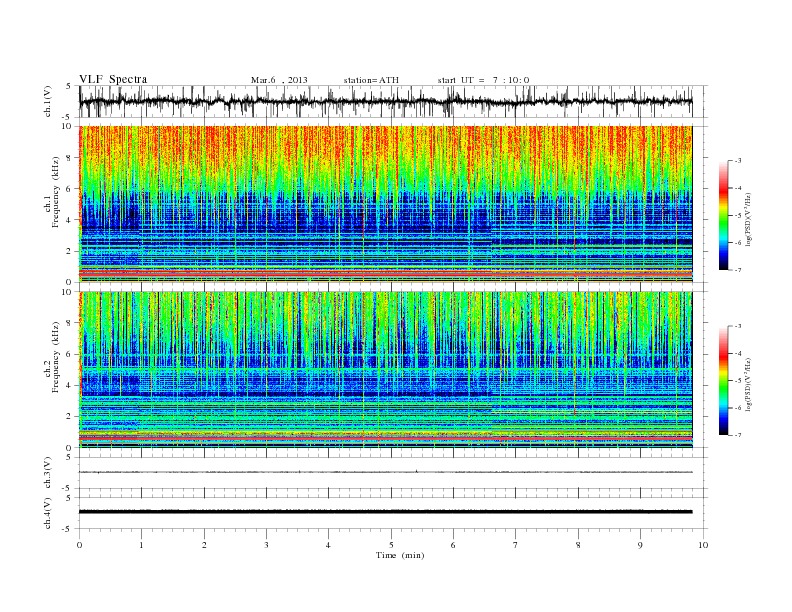Click the "-4" tick on the ch.2 colorbar
Viewport: 792px width, 612px height.
pos(737,353)
